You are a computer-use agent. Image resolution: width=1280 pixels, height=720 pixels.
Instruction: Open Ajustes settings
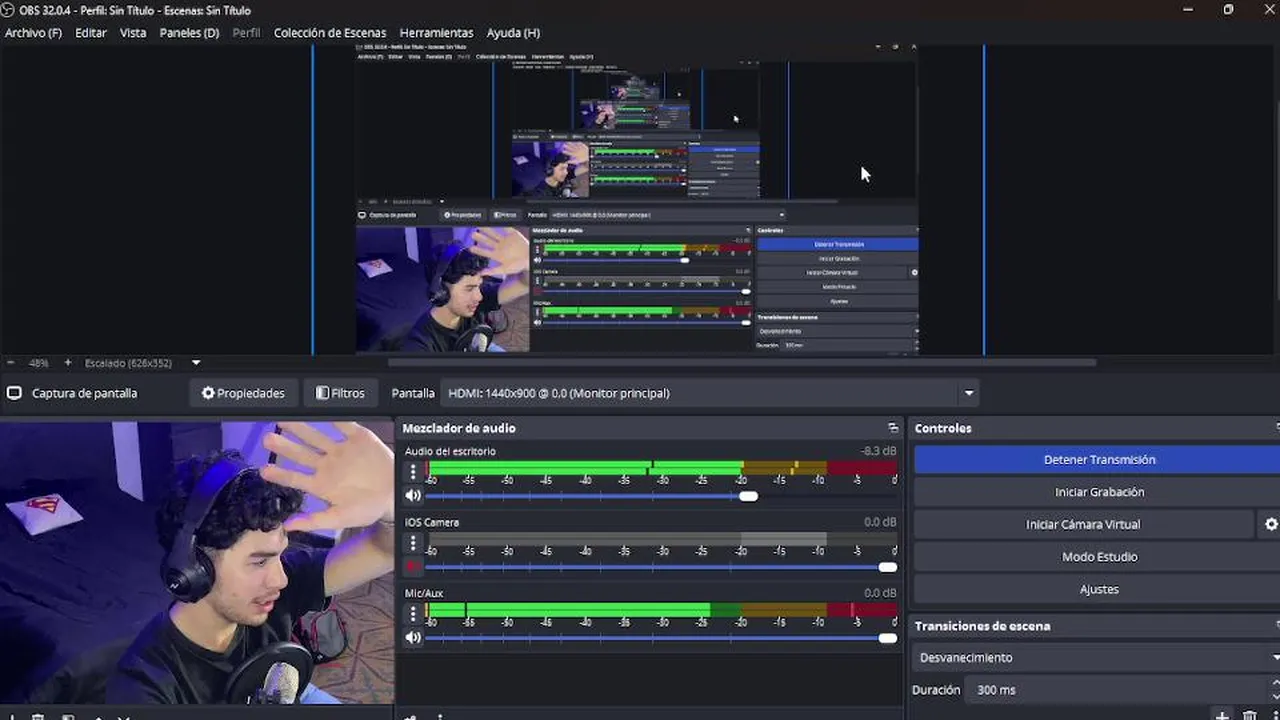pos(1099,589)
